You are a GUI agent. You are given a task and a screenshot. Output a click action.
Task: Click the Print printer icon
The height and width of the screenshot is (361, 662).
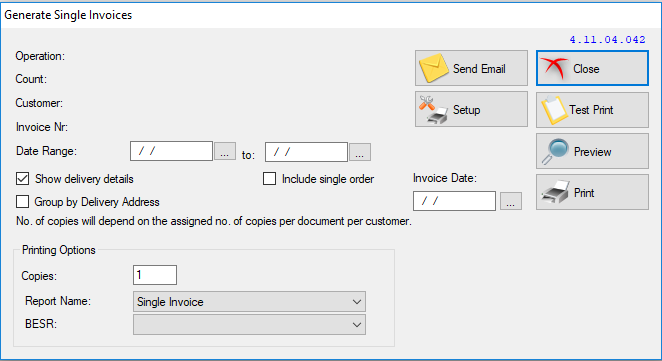tap(555, 192)
